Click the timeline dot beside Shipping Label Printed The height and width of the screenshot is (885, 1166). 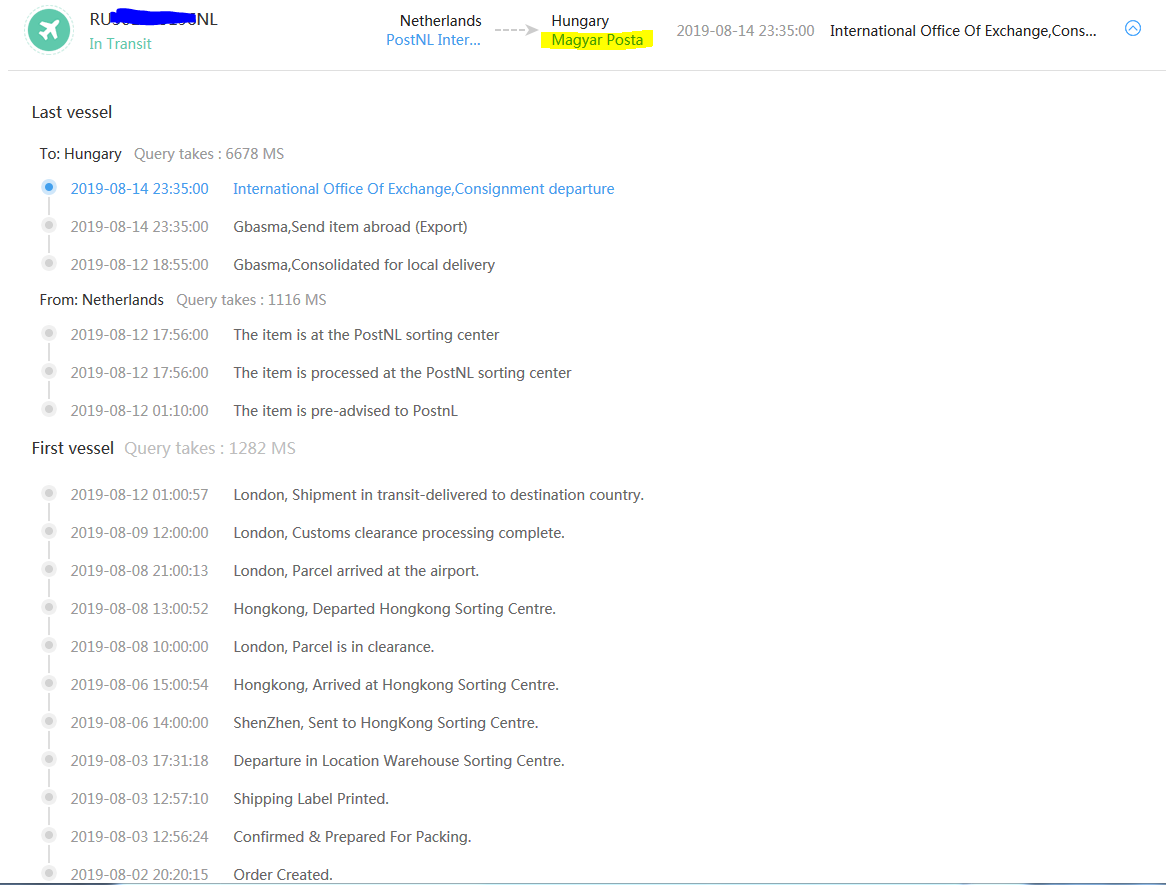coord(49,796)
